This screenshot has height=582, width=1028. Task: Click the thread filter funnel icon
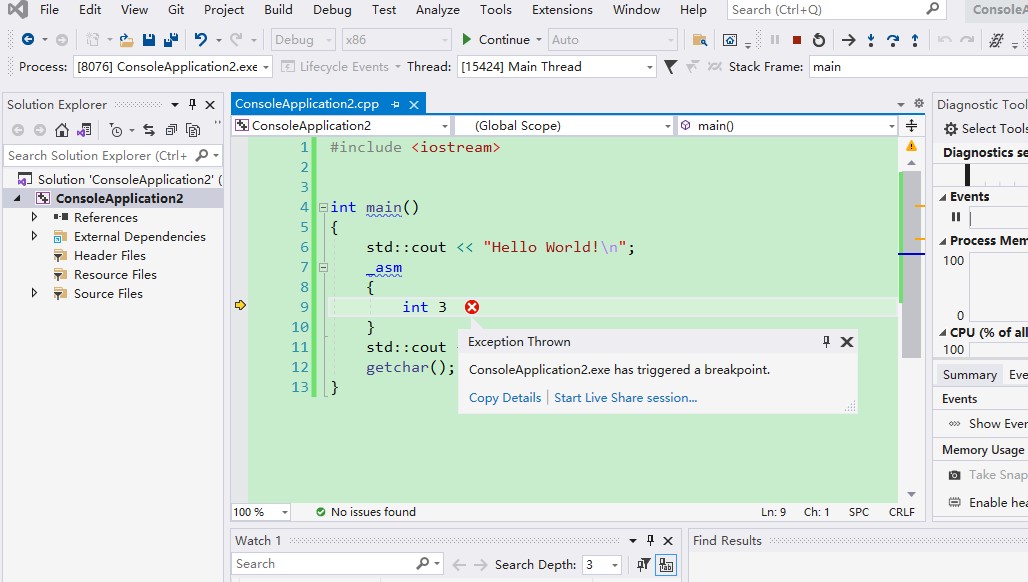[670, 67]
